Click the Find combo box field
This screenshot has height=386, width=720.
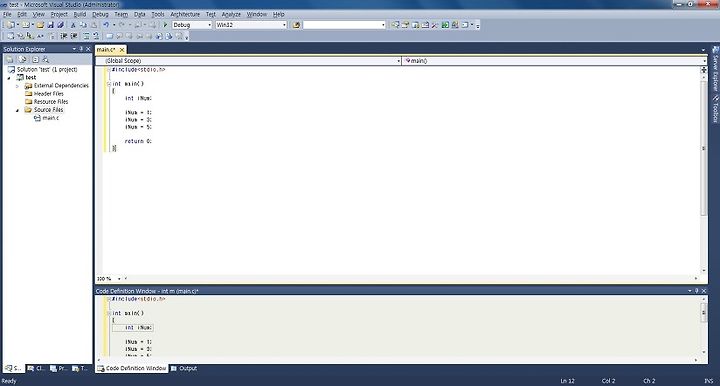[344, 25]
